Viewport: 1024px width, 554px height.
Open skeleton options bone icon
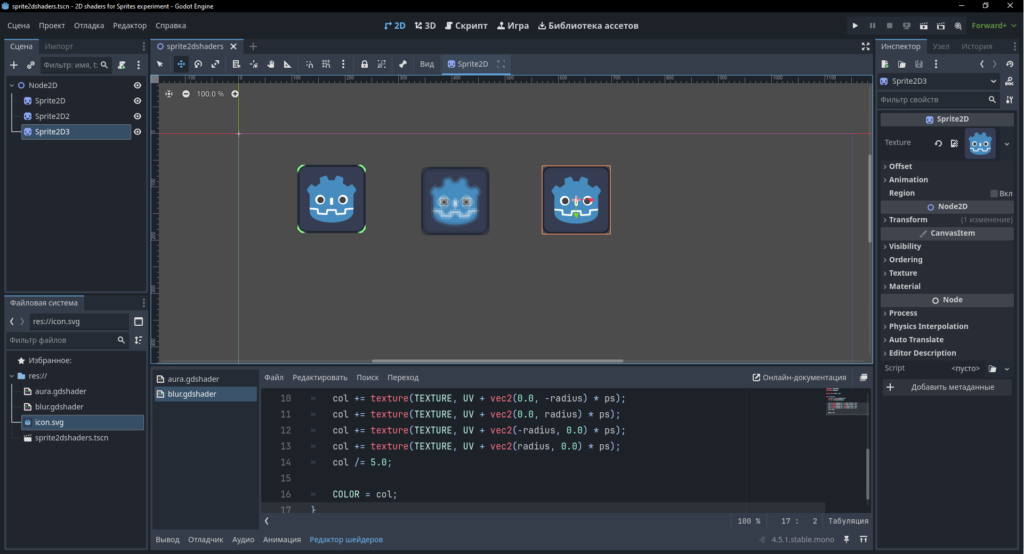(403, 64)
